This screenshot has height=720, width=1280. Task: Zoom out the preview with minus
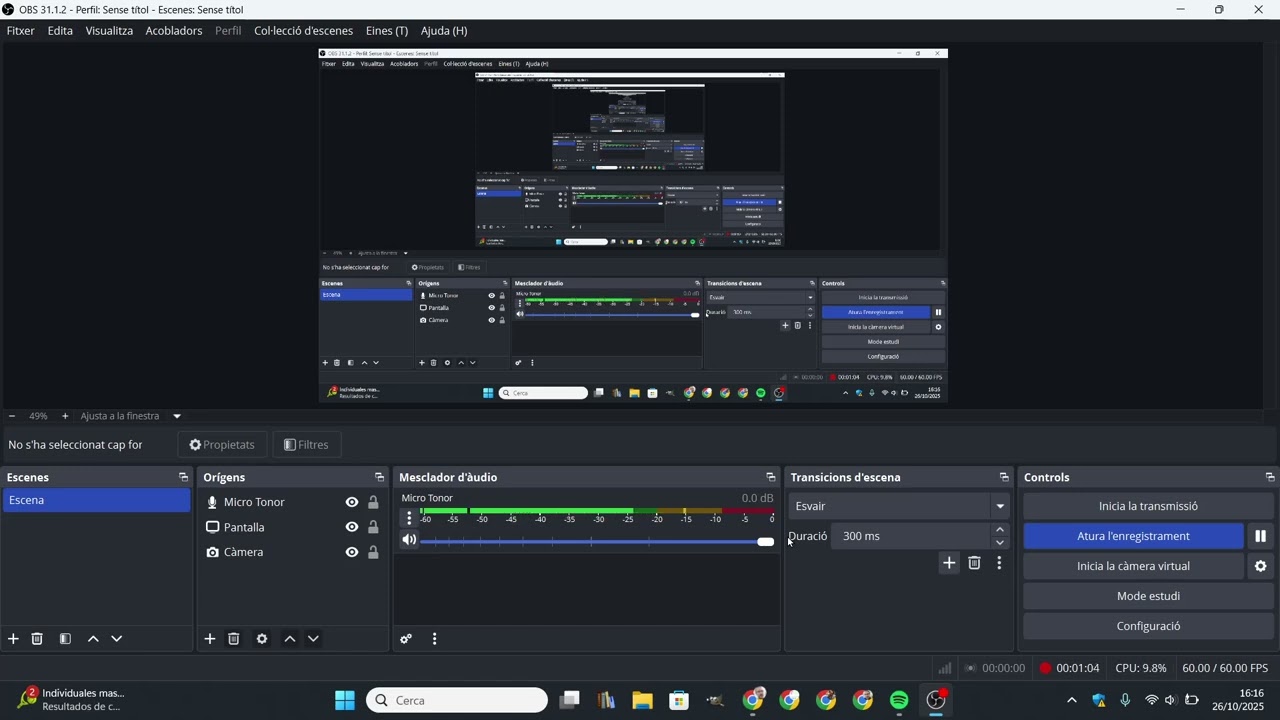click(x=12, y=416)
